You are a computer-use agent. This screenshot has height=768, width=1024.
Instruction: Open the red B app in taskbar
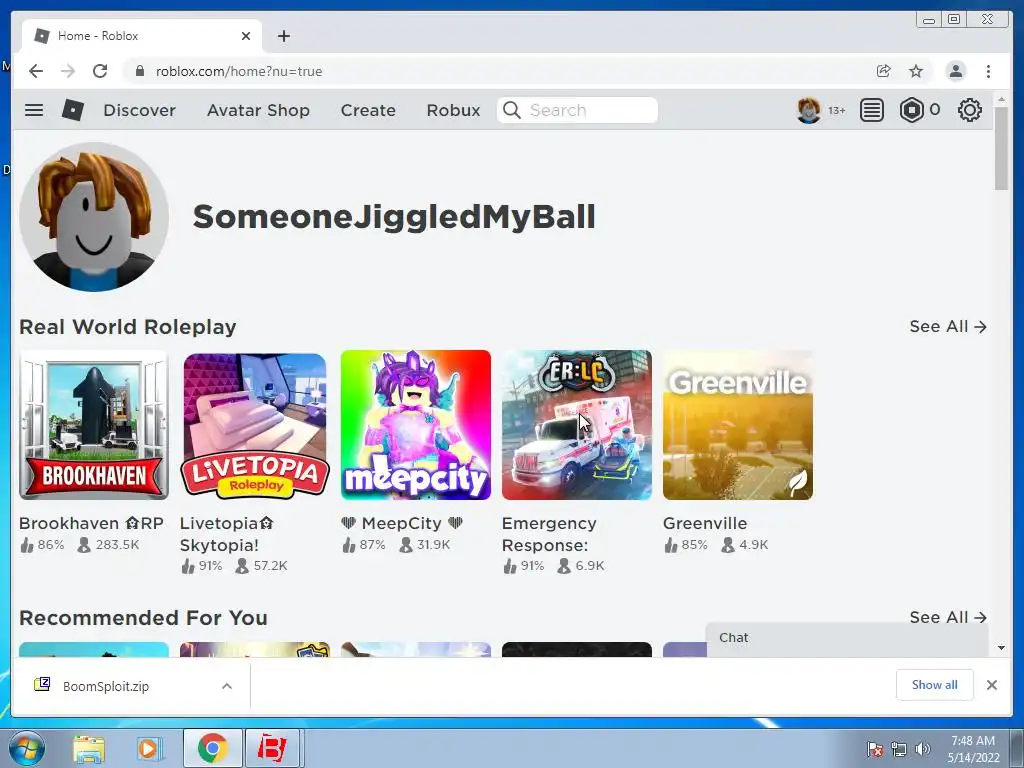coord(272,748)
